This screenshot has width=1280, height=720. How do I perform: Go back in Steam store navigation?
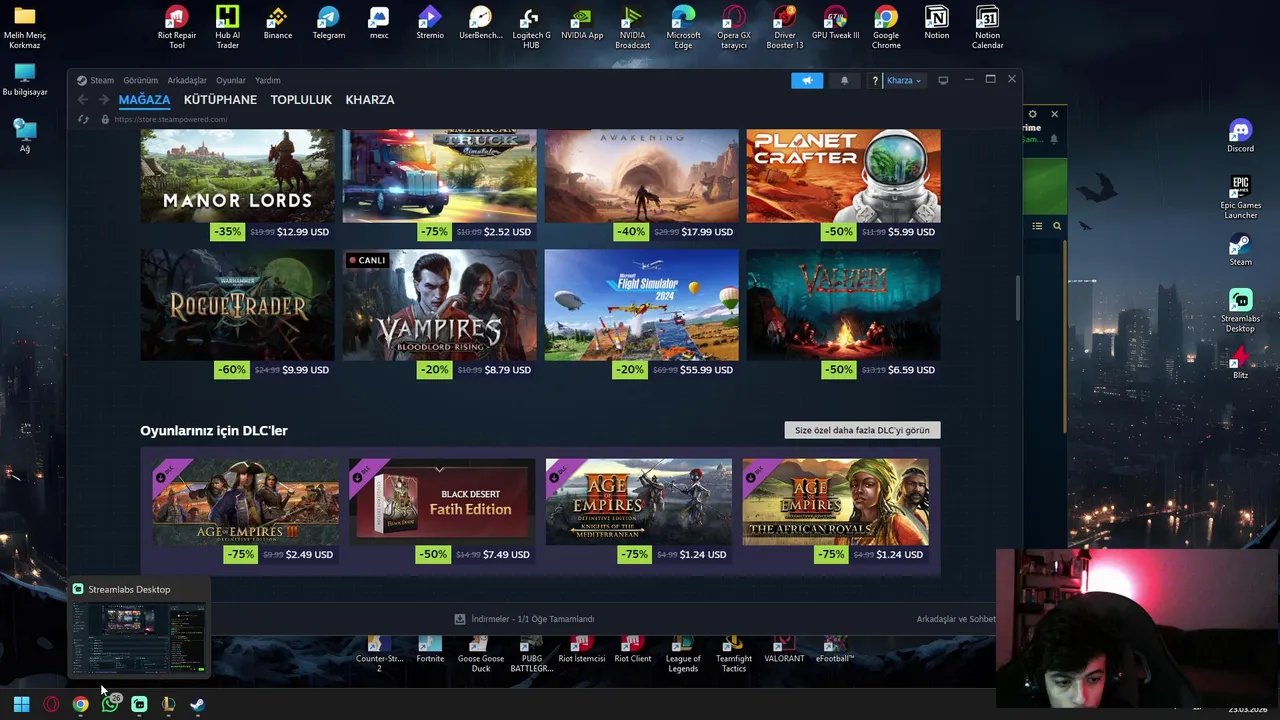click(83, 100)
